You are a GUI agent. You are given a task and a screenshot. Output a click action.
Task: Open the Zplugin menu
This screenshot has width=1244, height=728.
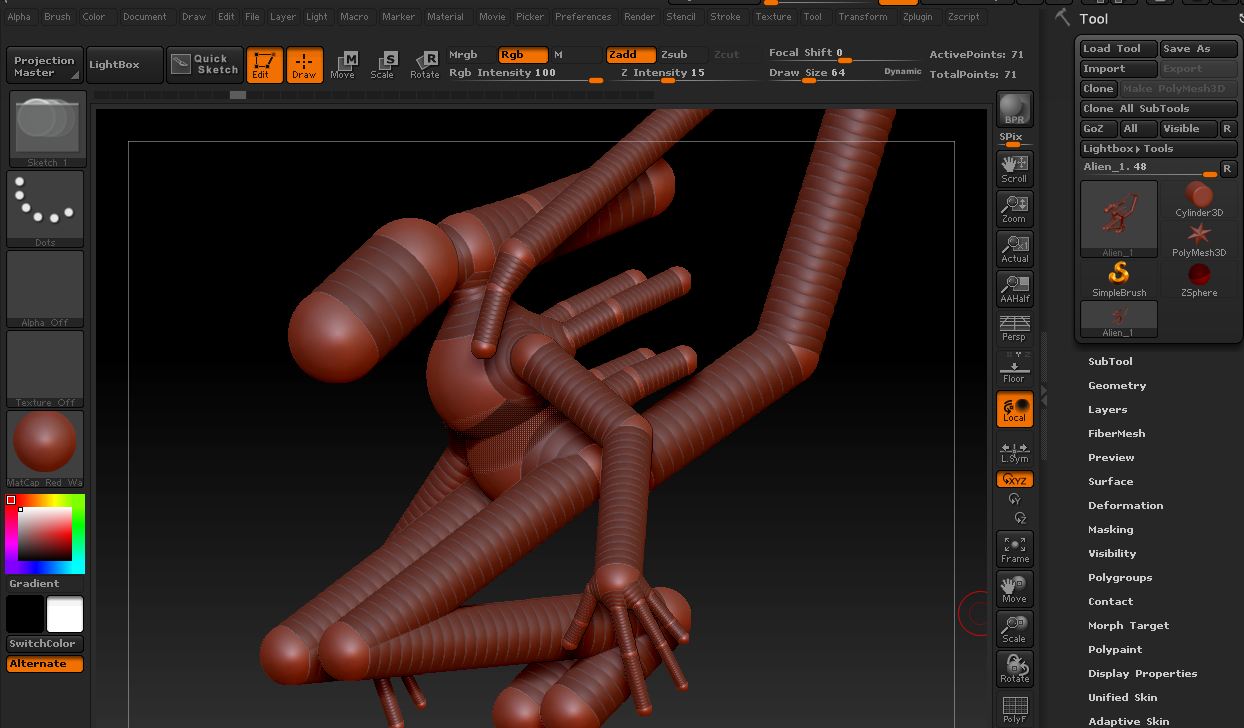coord(916,17)
